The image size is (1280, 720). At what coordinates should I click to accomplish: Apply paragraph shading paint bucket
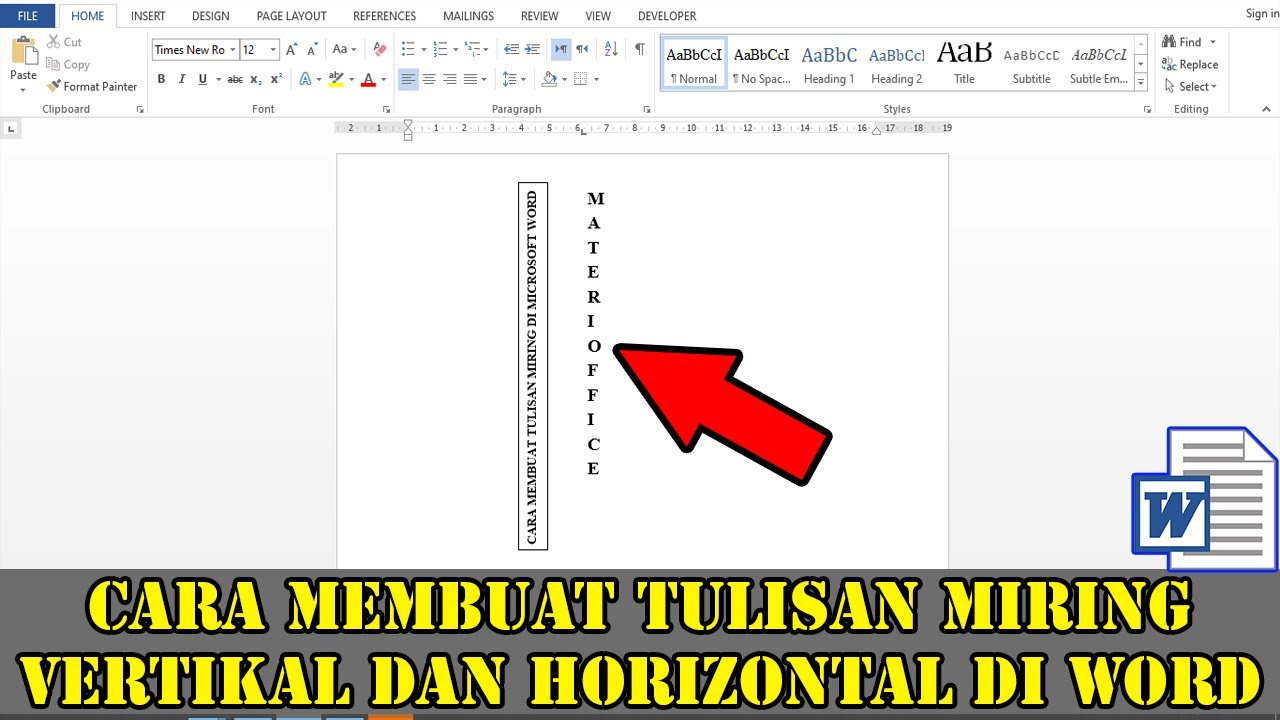[548, 79]
